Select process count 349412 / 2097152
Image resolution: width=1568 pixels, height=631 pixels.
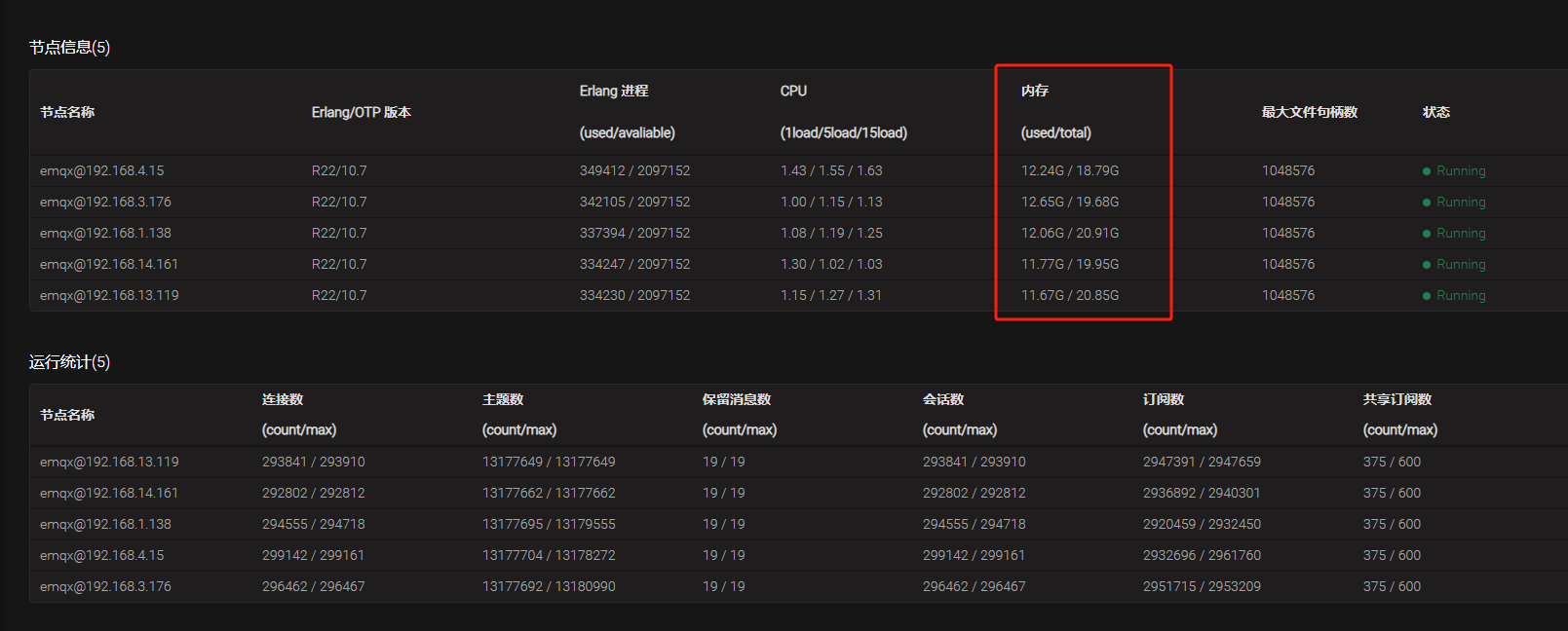[x=634, y=170]
